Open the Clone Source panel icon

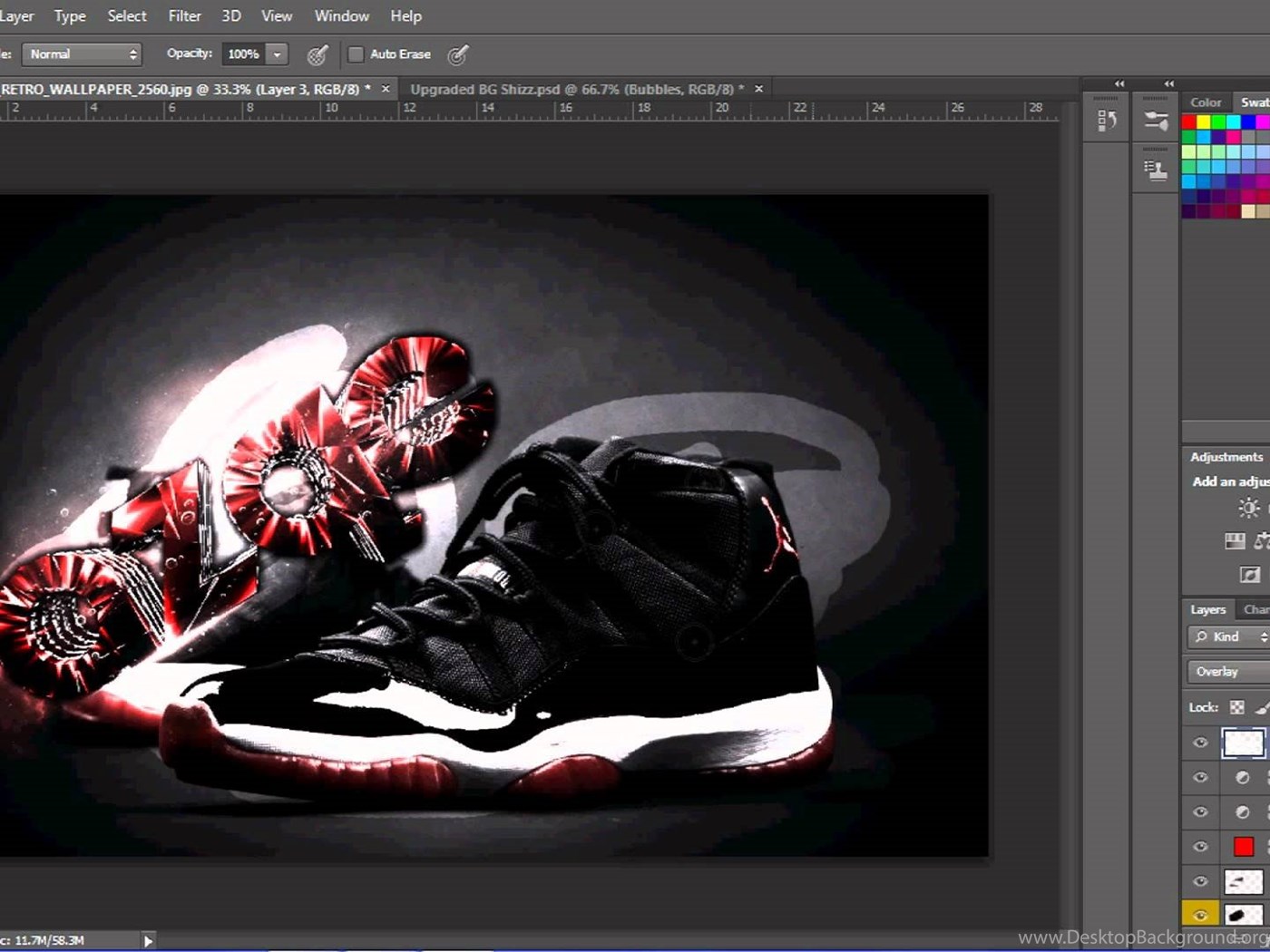[1156, 170]
